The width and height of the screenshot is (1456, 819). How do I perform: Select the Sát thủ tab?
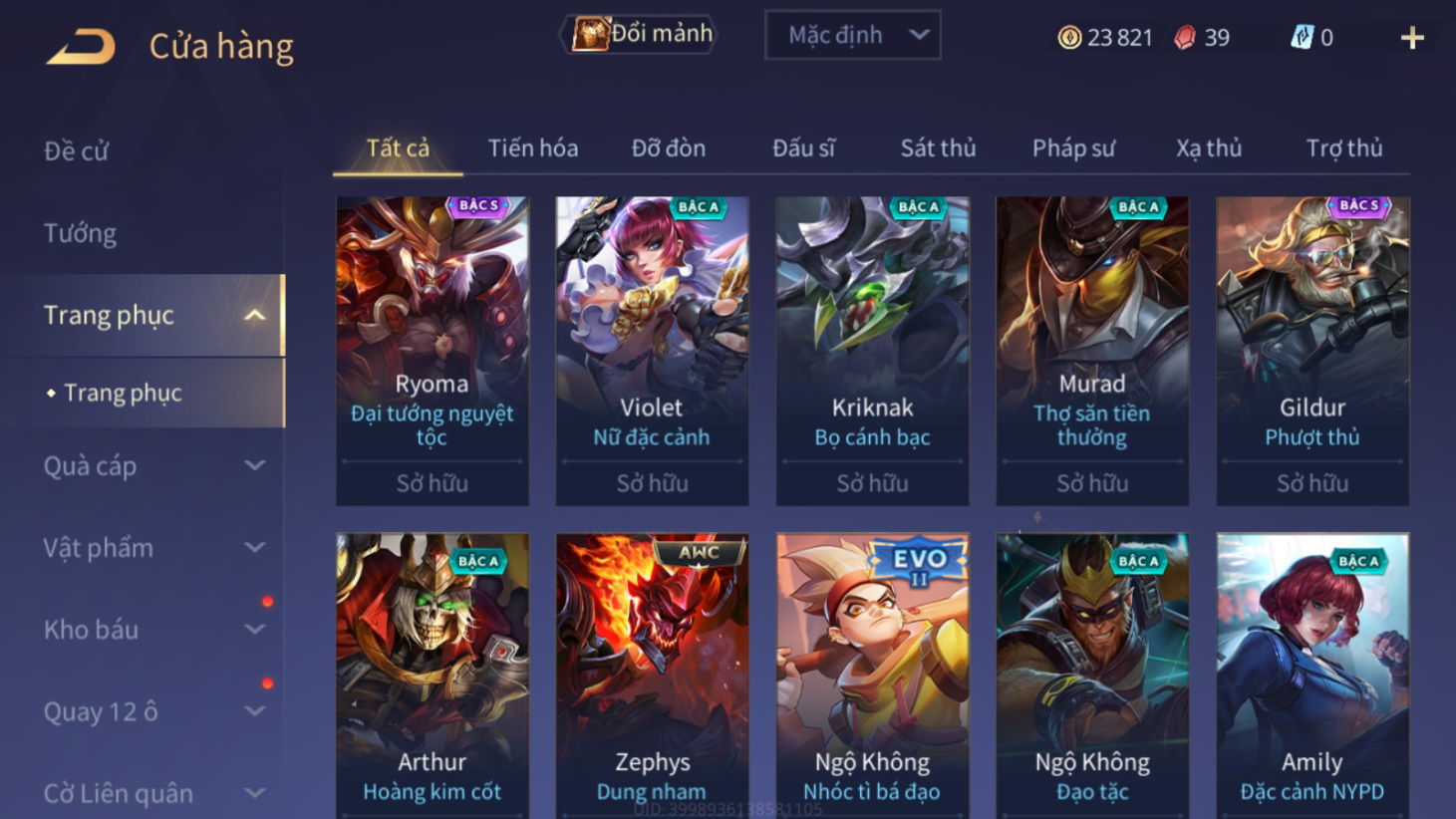938,148
